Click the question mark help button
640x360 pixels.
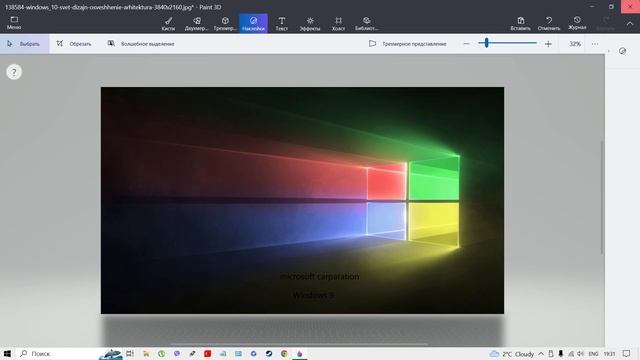tap(14, 72)
